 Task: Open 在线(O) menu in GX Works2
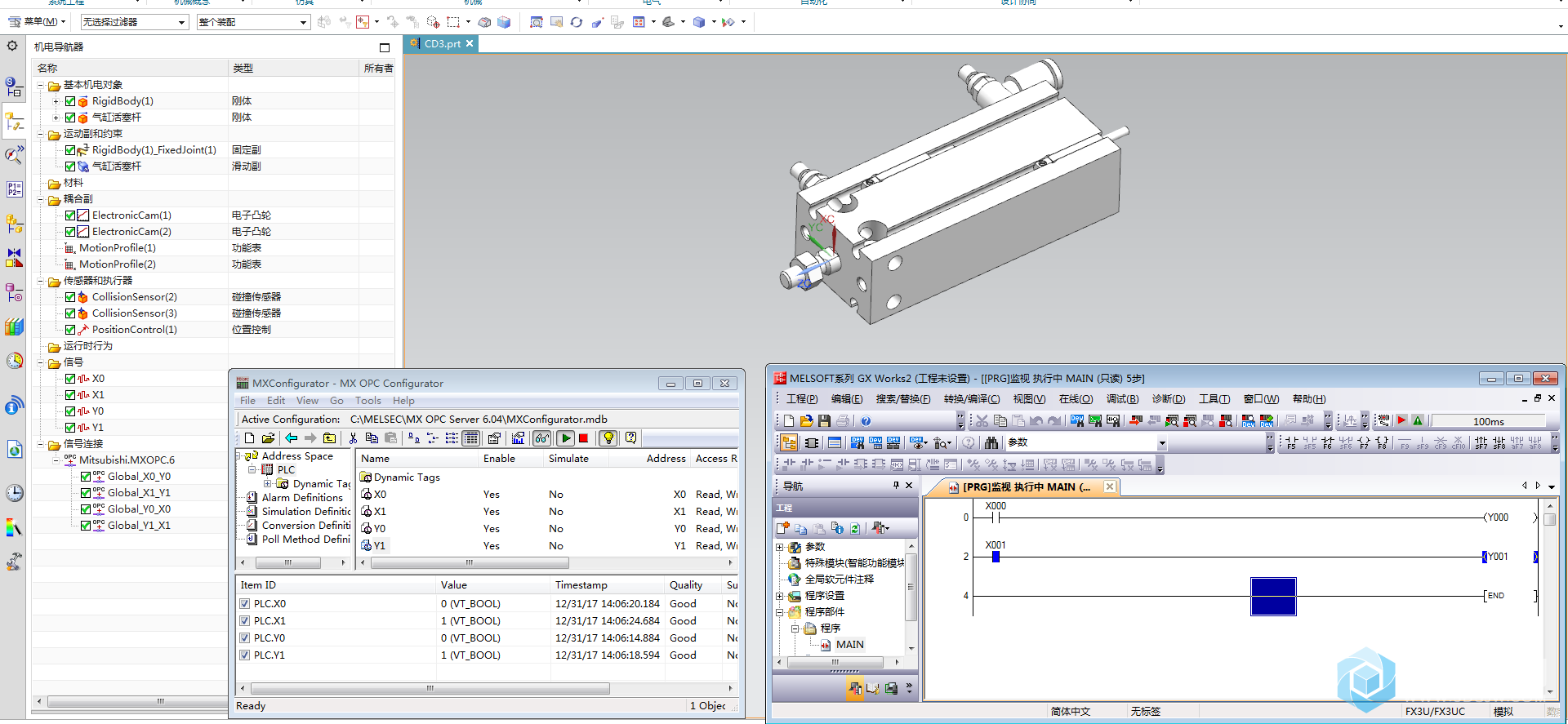[1076, 399]
